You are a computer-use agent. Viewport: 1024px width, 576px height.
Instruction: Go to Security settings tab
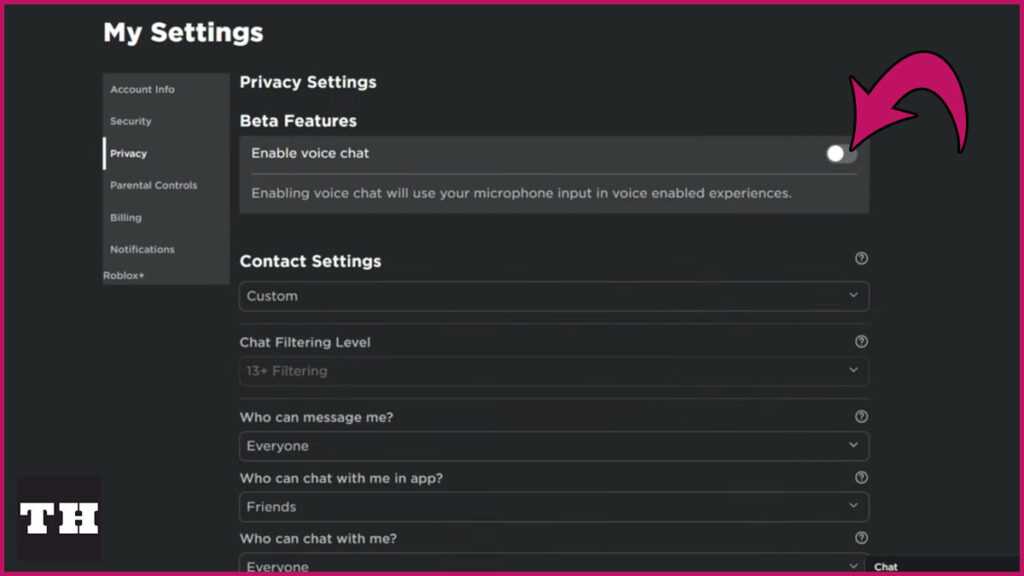(x=131, y=122)
